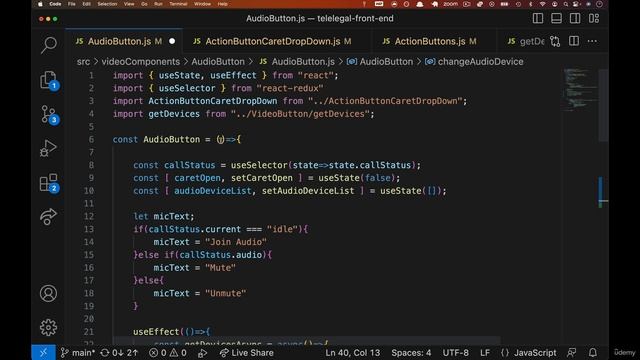Click the minimap code overview
This screenshot has width=640, height=360.
pos(580,89)
